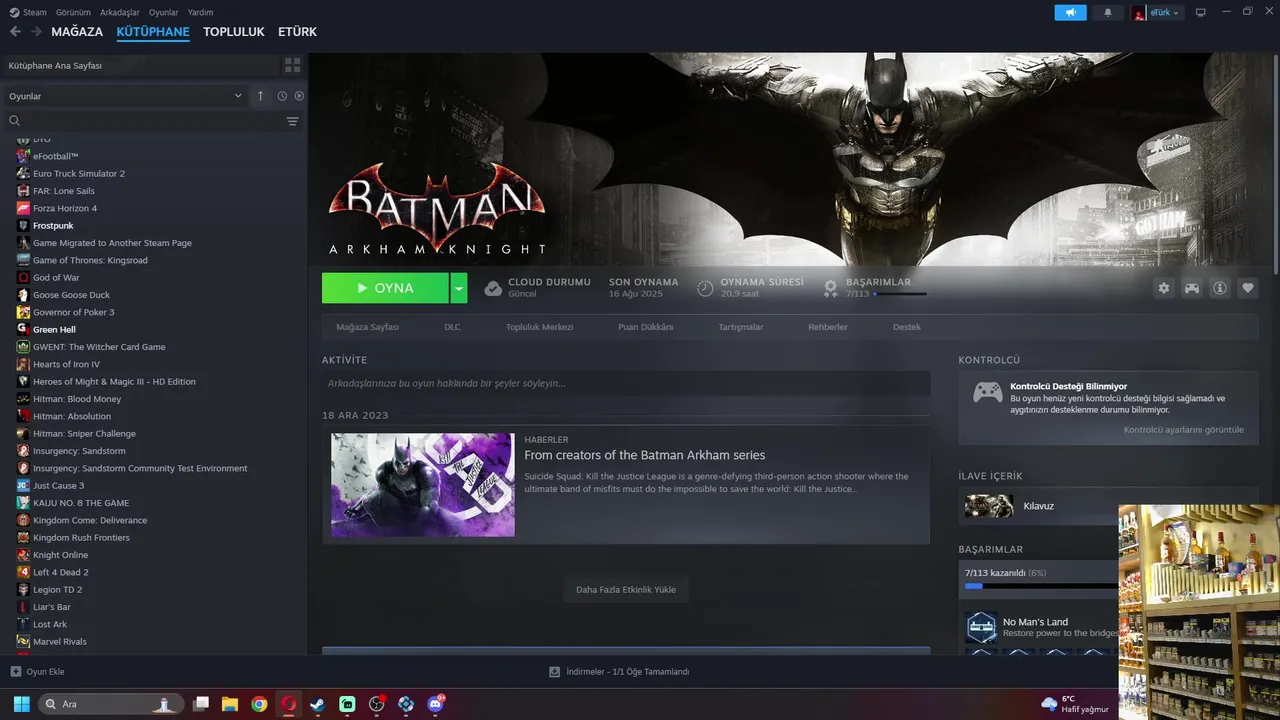Screen dimensions: 1280x720
Task: Open Topluluk Merkezi tab
Action: (539, 327)
